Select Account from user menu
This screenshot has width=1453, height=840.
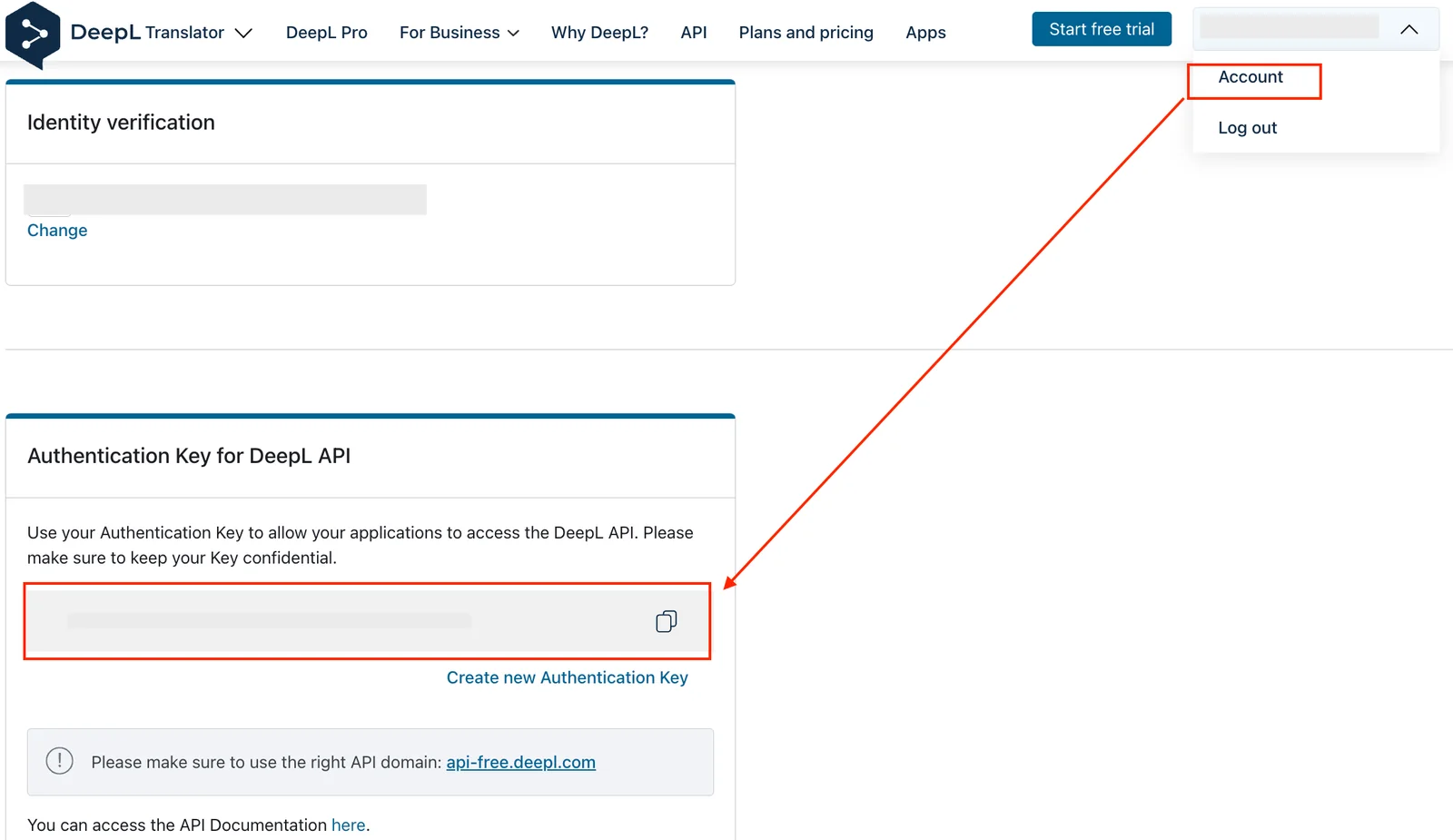click(1250, 77)
